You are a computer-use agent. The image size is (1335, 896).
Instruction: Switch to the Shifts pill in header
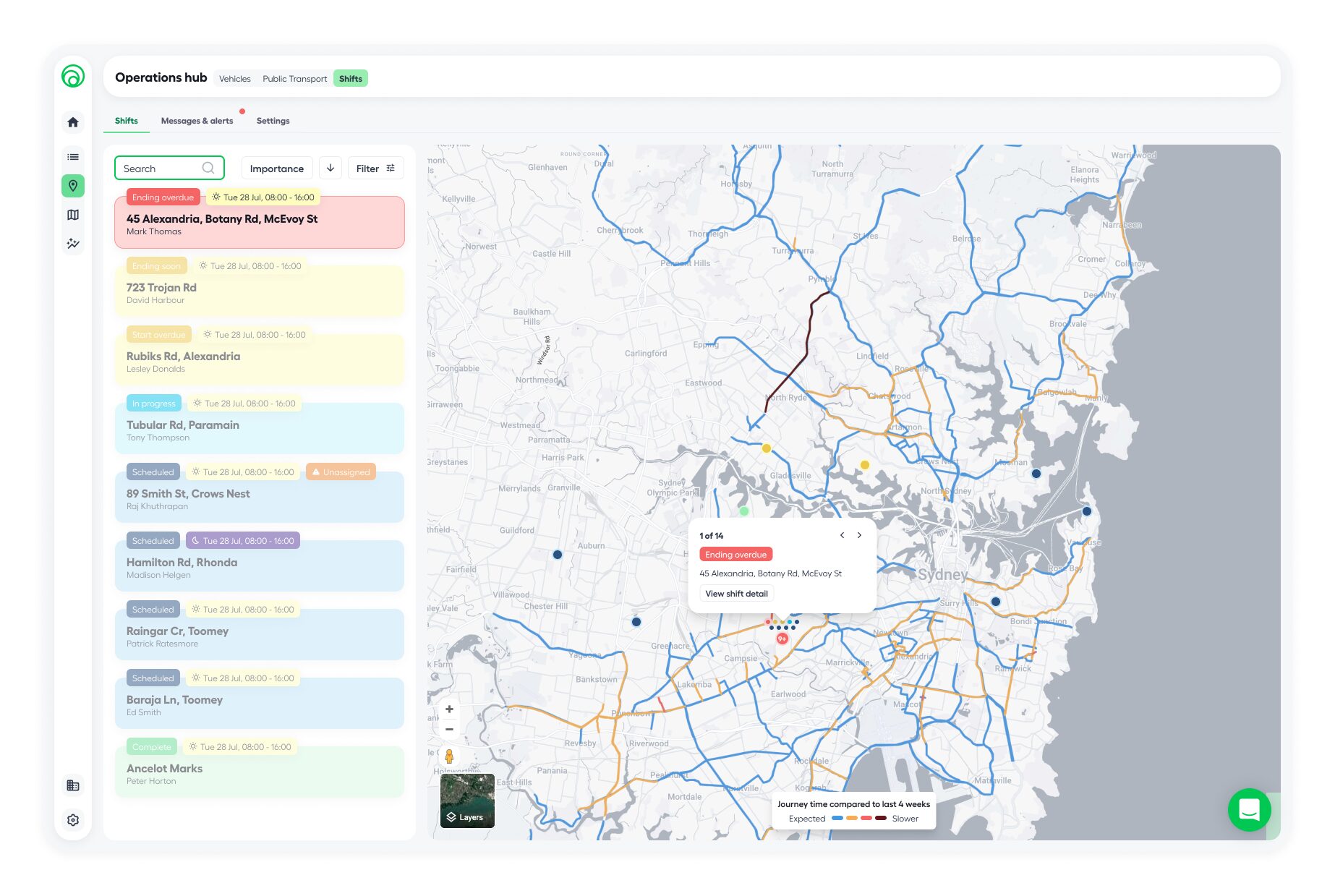click(351, 79)
